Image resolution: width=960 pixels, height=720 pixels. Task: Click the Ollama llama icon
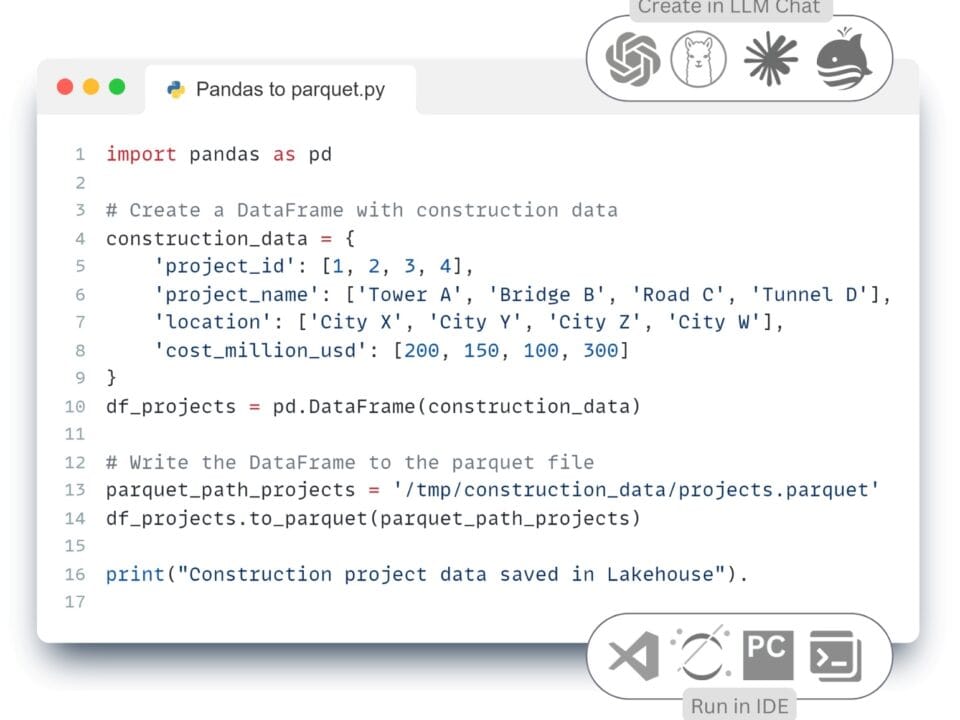pos(699,60)
